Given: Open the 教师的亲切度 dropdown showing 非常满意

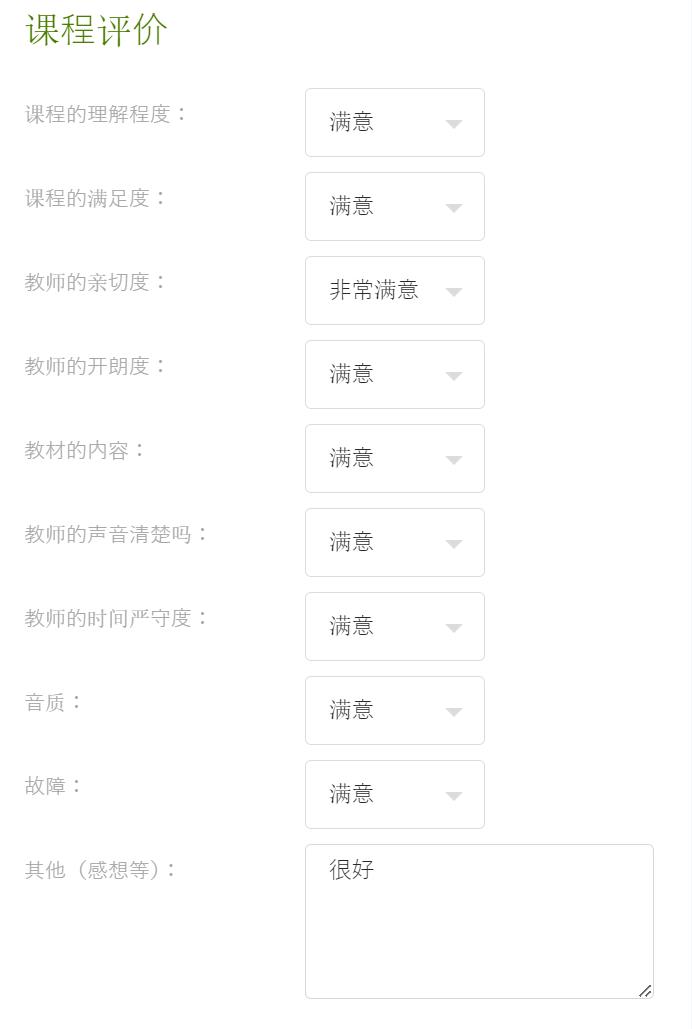Looking at the screenshot, I should pos(394,290).
